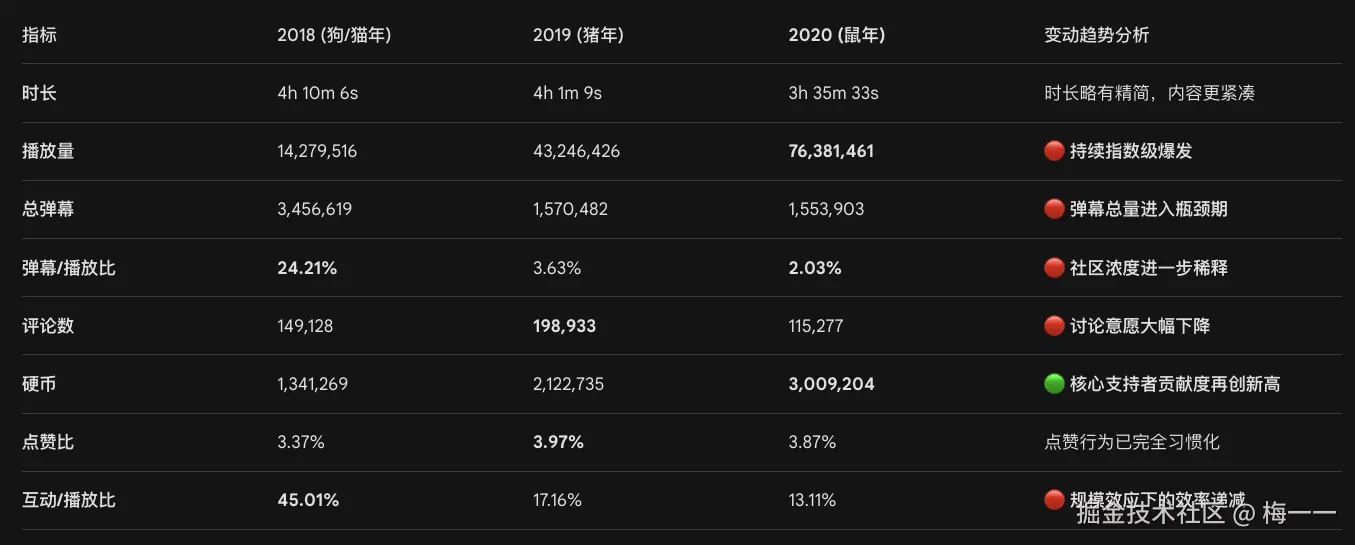1355x545 pixels.
Task: Click the bold 198,933 comment count cell
Action: click(x=565, y=326)
